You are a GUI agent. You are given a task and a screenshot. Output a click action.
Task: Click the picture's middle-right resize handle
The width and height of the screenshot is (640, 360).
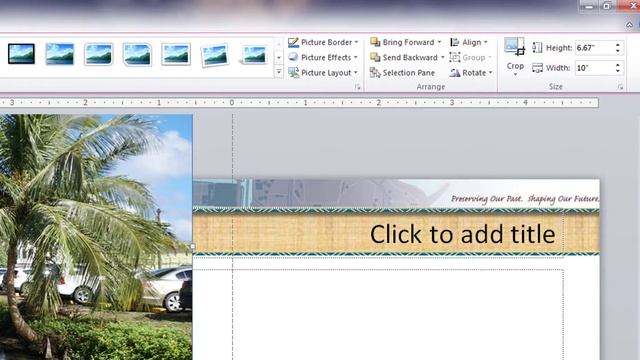193,246
